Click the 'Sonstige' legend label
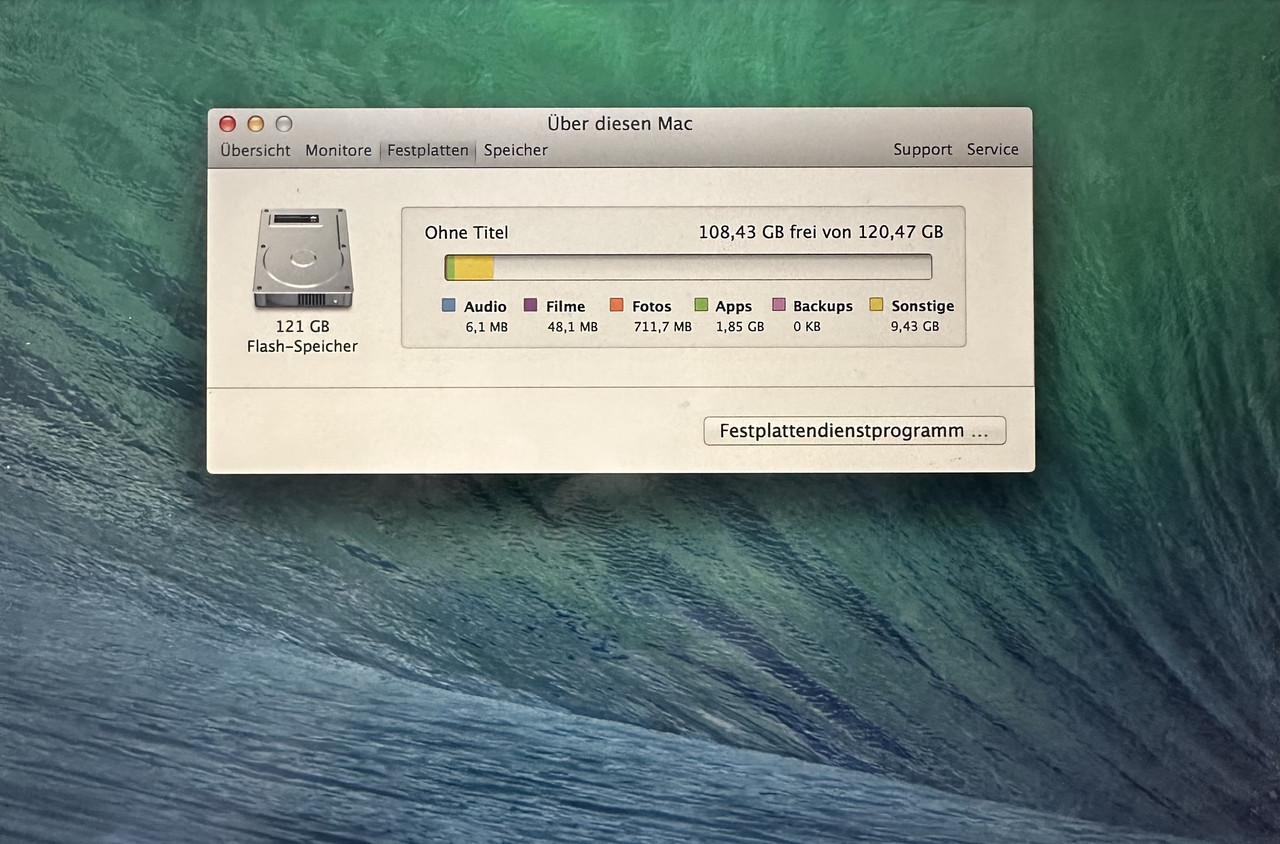1280x844 pixels. point(923,306)
